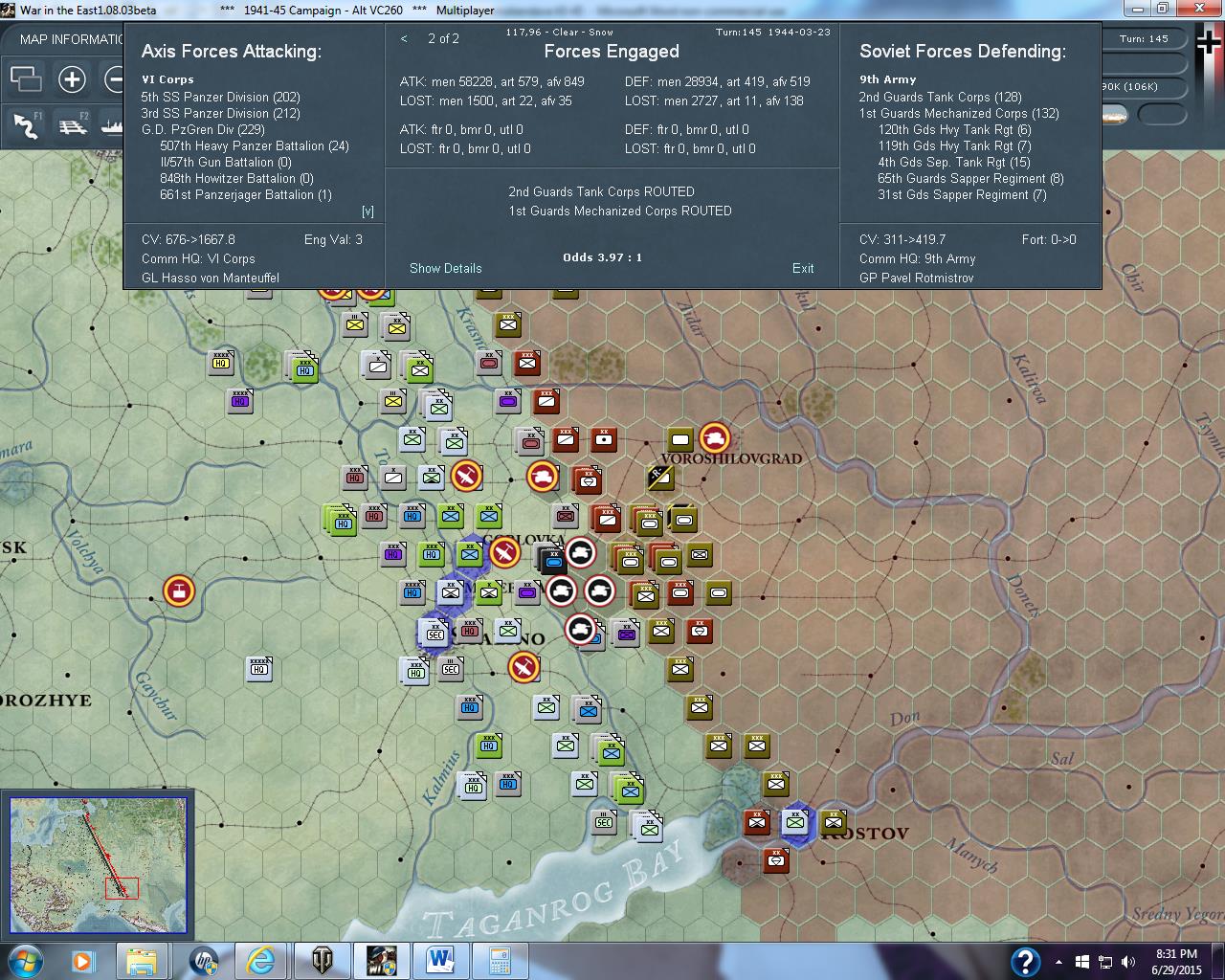Toggle the dark pill switch under 90K
The image size is (1225, 980).
(x=1161, y=116)
